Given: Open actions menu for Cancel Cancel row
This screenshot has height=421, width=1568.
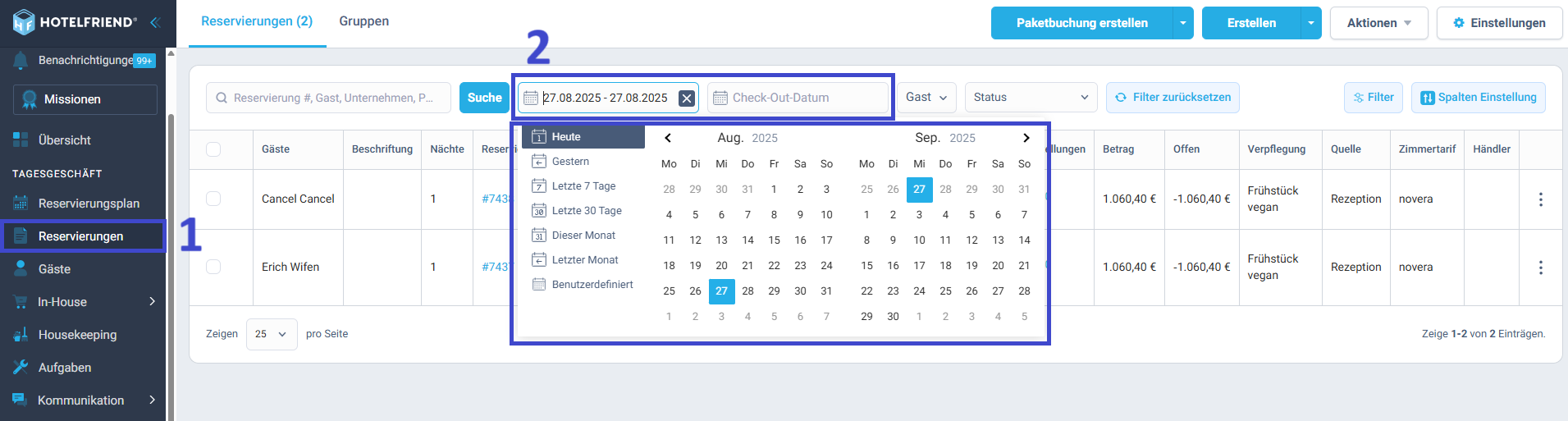Looking at the screenshot, I should [1540, 199].
